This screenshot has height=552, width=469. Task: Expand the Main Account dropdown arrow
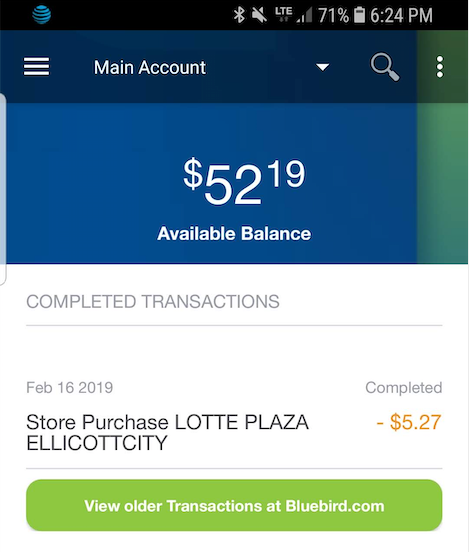point(323,67)
